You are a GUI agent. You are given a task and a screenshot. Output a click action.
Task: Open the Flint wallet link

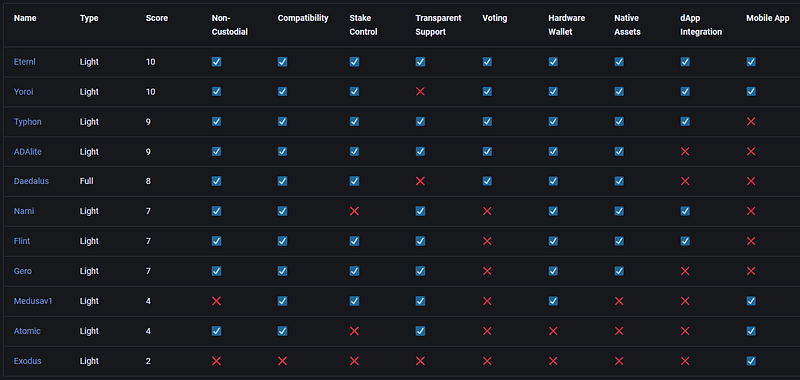coord(22,241)
